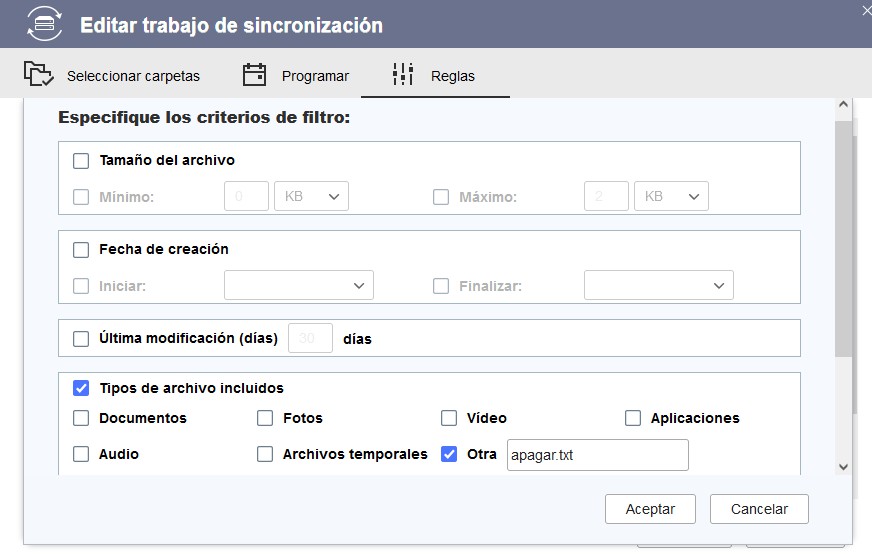Open the Mínimo size unit KB dropdown
Viewport: 872px width, 554px height.
(x=311, y=197)
